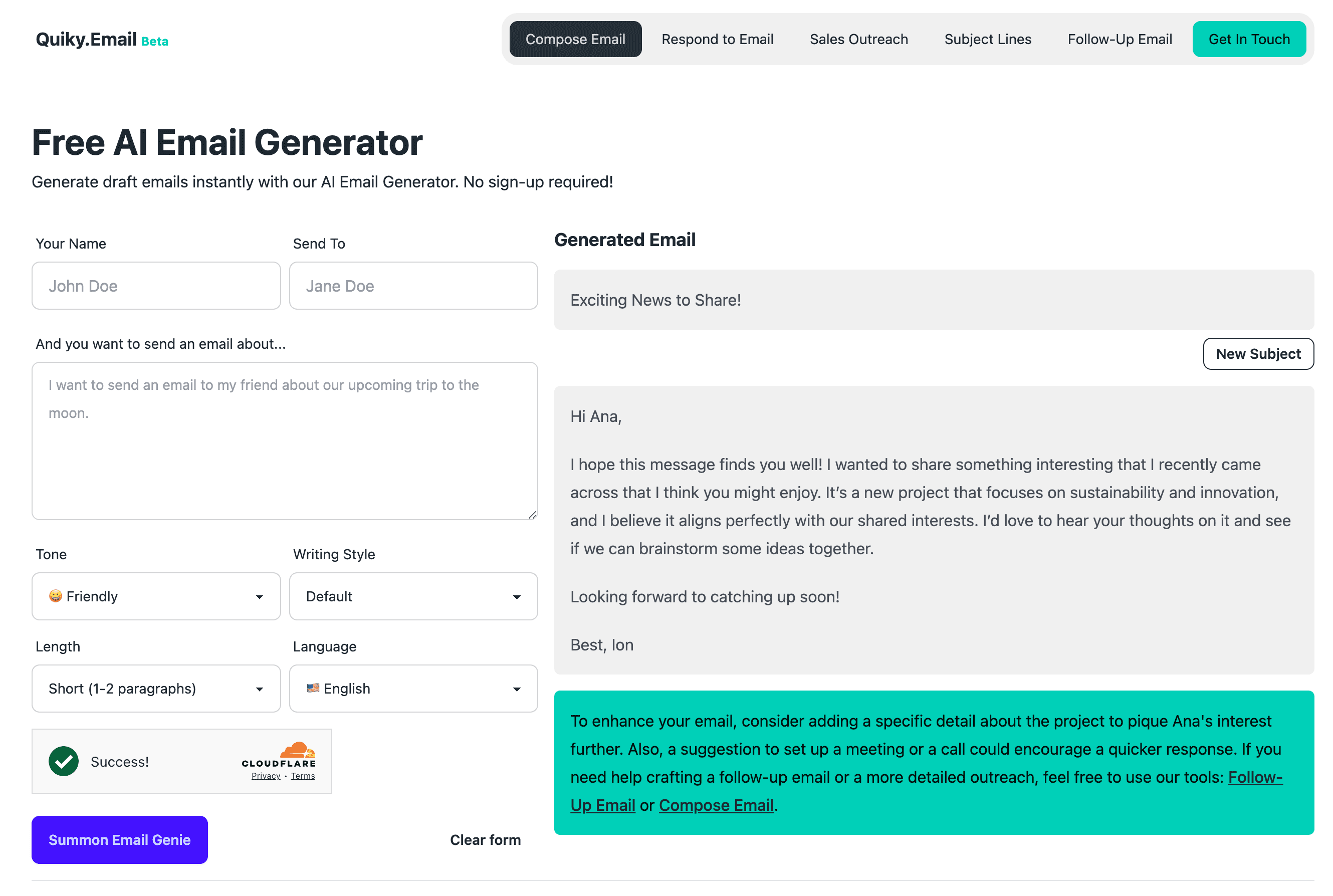Expand the Writing Style dropdown
Image resolution: width=1333 pixels, height=896 pixels.
[413, 596]
